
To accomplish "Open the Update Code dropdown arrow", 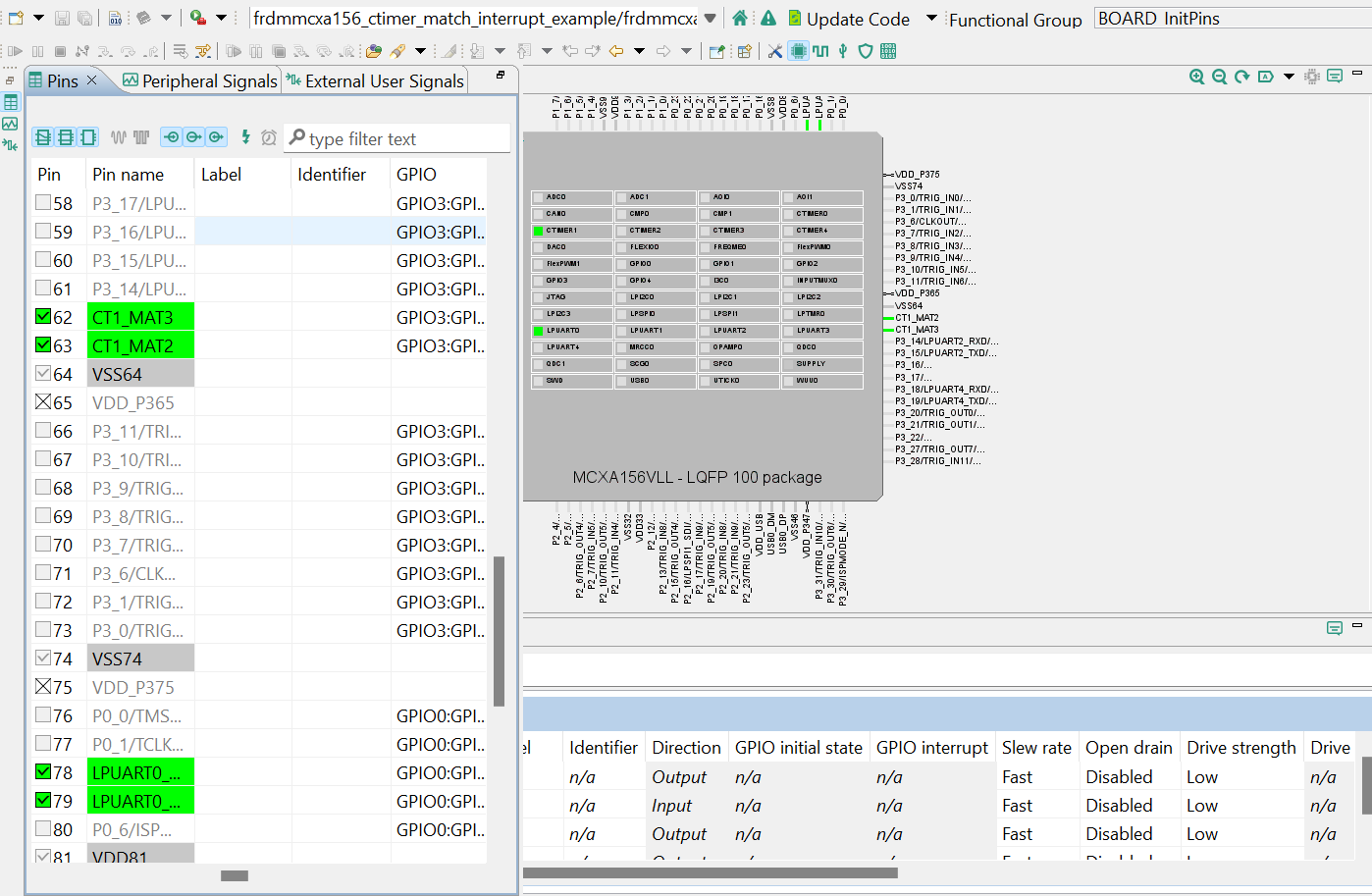I will pyautogui.click(x=929, y=19).
